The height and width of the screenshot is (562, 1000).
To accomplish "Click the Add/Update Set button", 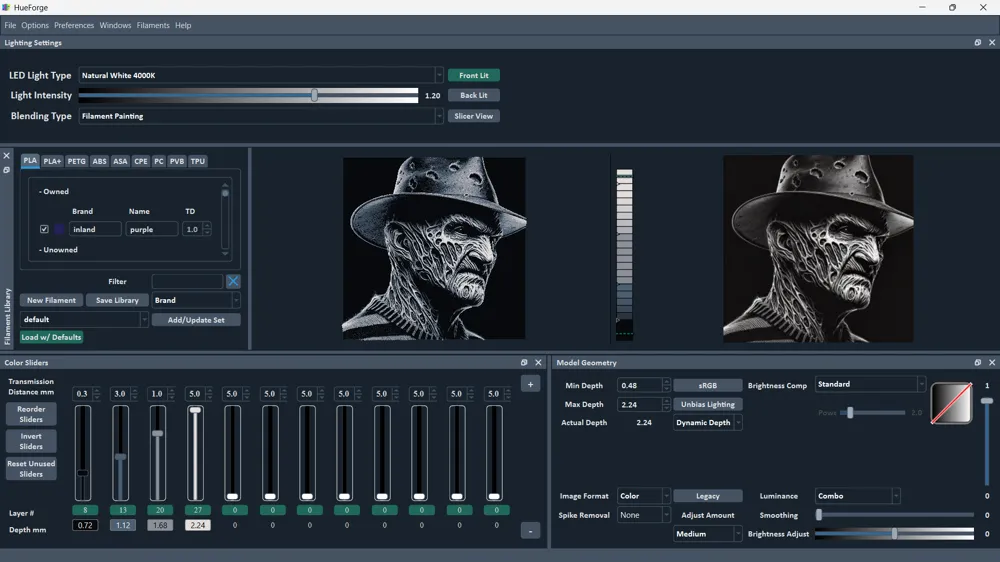I will click(x=196, y=320).
